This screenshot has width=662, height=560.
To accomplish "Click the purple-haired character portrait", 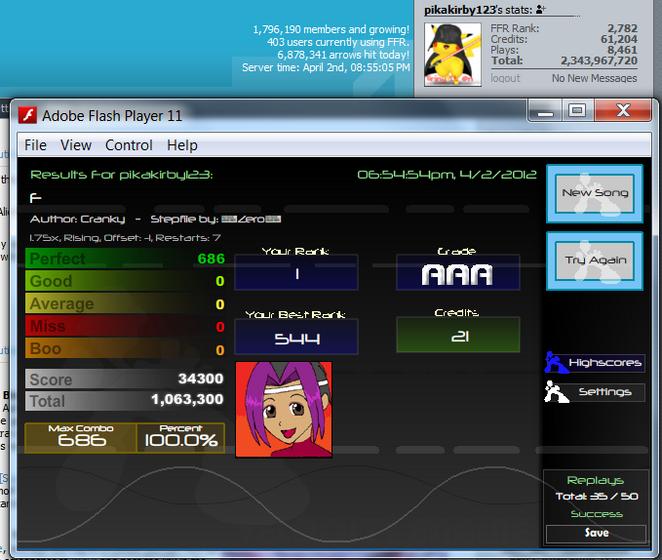I will click(x=284, y=409).
